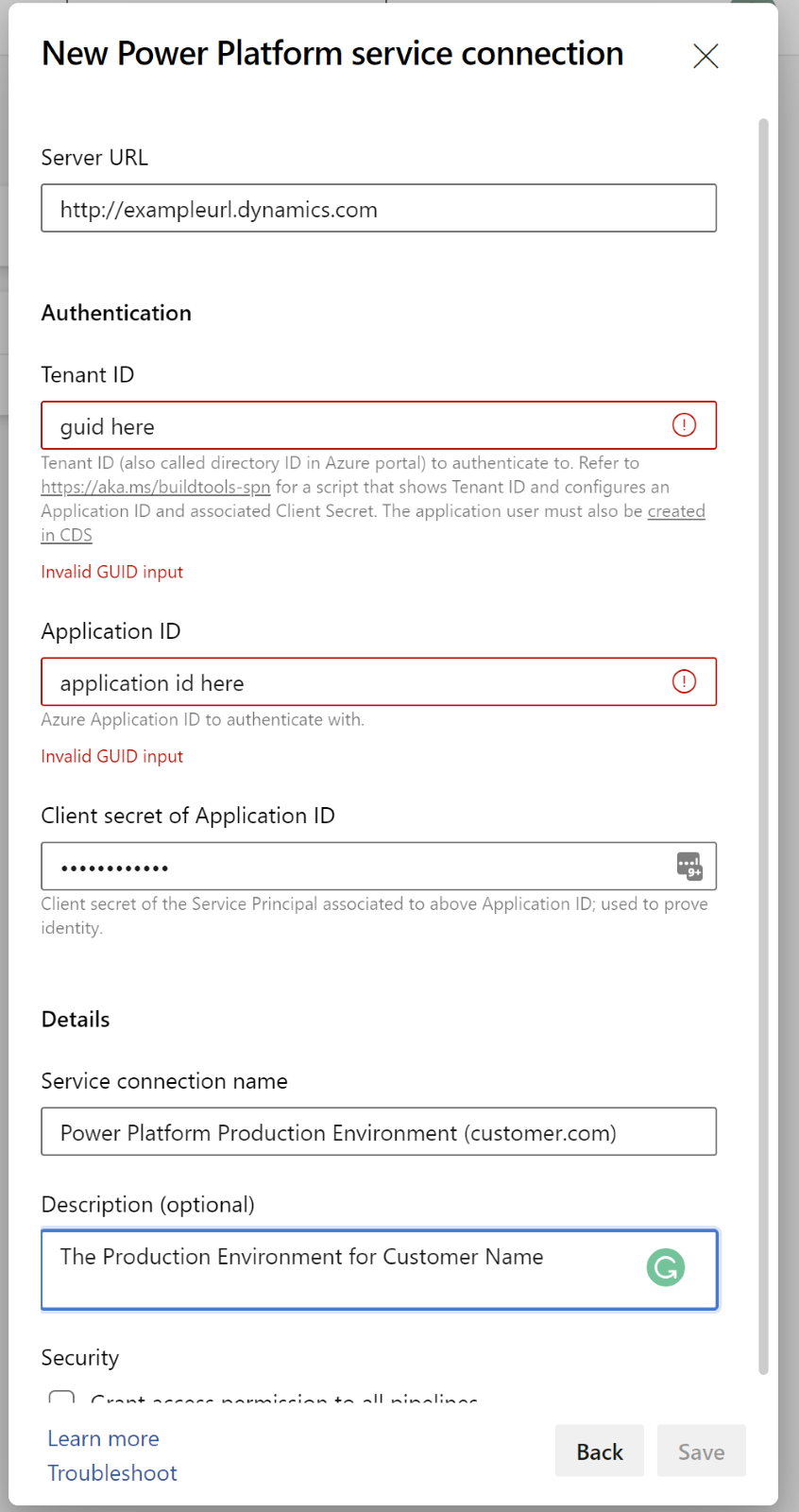799x1512 pixels.
Task: Click the Client secret of Application ID field
Action: pos(349,867)
